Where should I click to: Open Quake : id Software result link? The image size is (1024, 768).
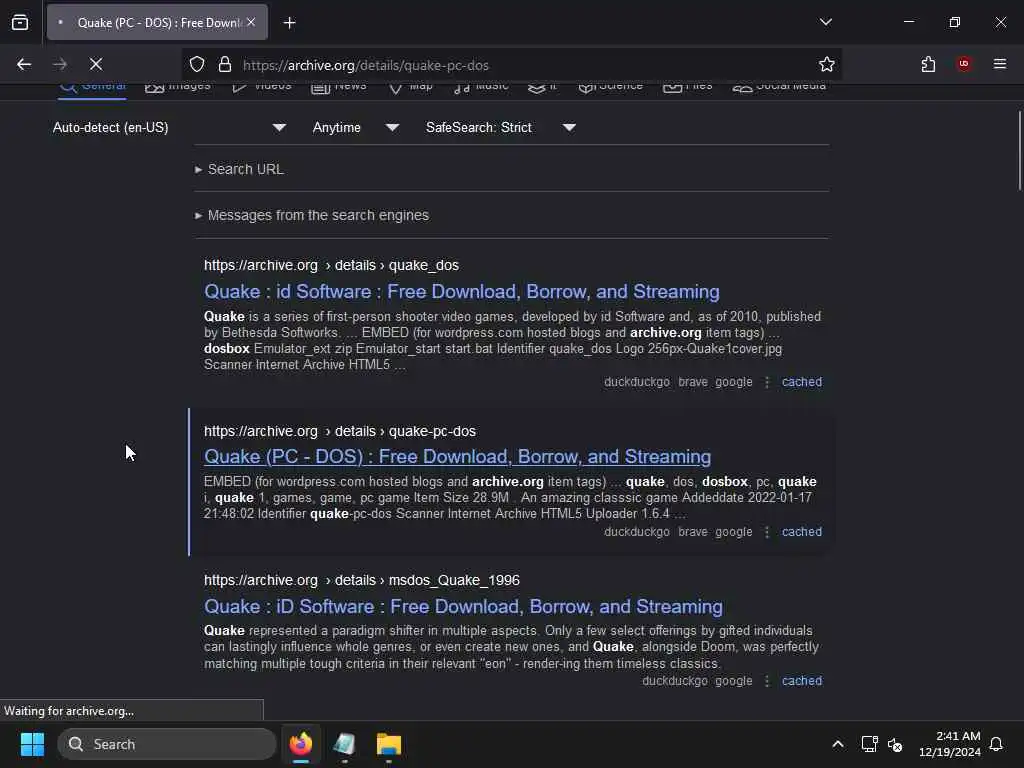pos(462,291)
